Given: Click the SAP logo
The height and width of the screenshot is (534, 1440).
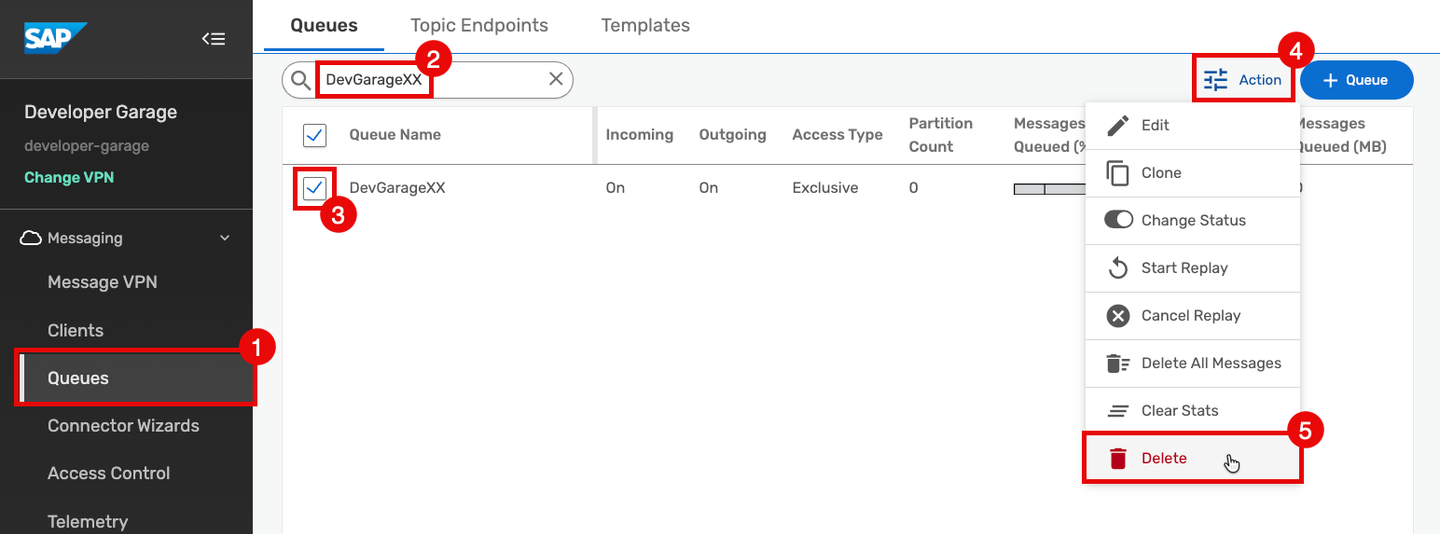Looking at the screenshot, I should pos(56,37).
